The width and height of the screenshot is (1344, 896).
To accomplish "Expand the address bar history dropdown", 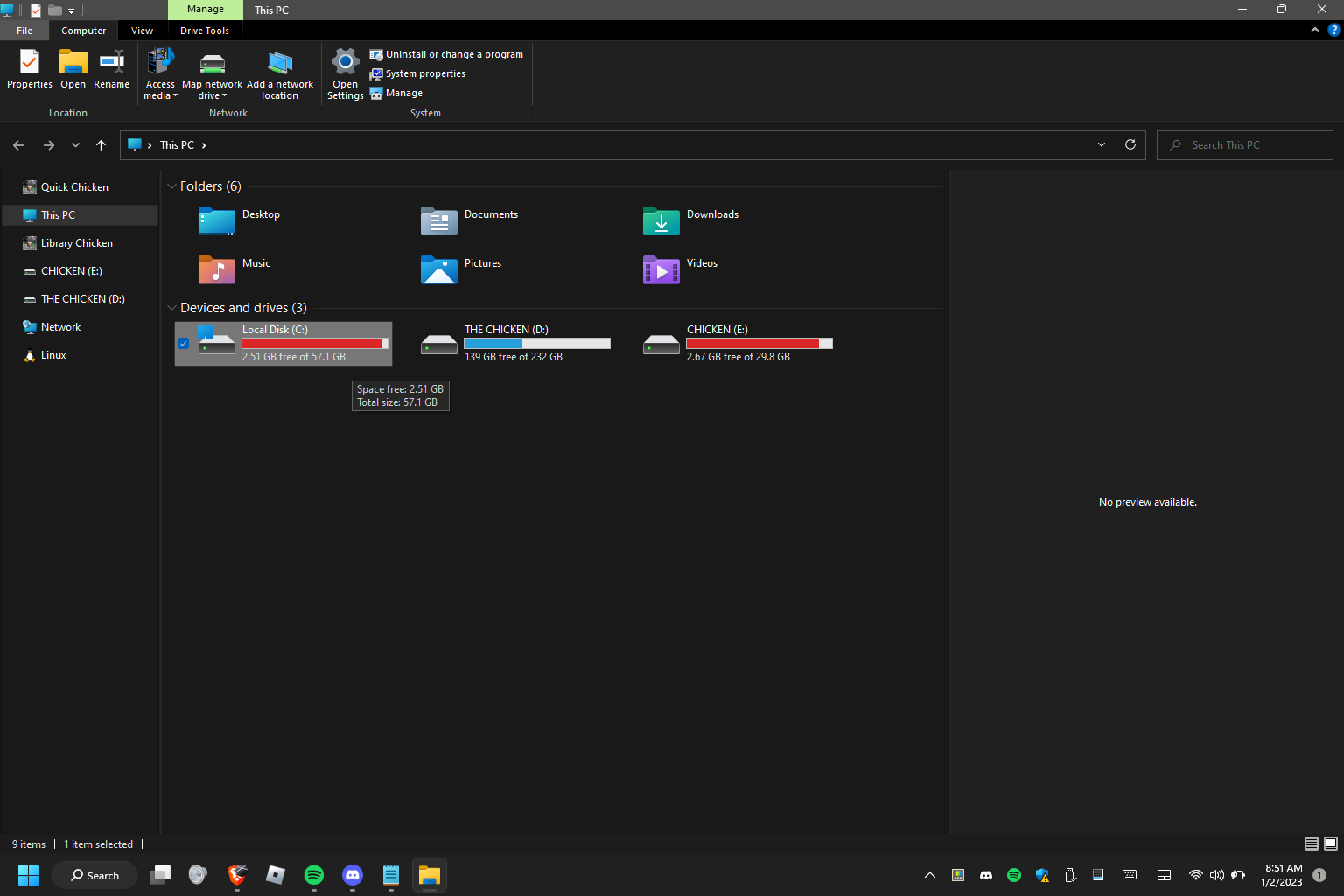I will (1101, 144).
